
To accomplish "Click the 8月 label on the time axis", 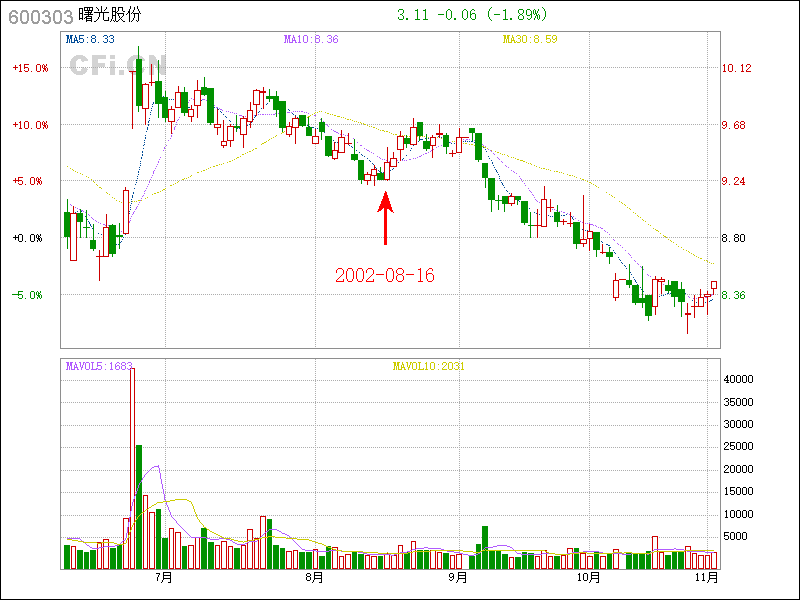I will pyautogui.click(x=314, y=578).
